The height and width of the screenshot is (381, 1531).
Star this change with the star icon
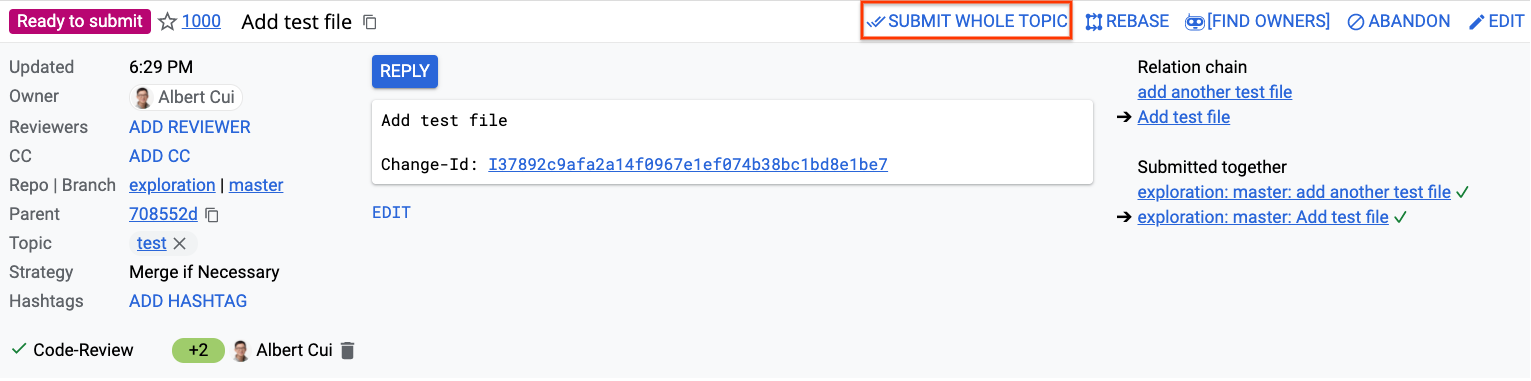[x=167, y=22]
